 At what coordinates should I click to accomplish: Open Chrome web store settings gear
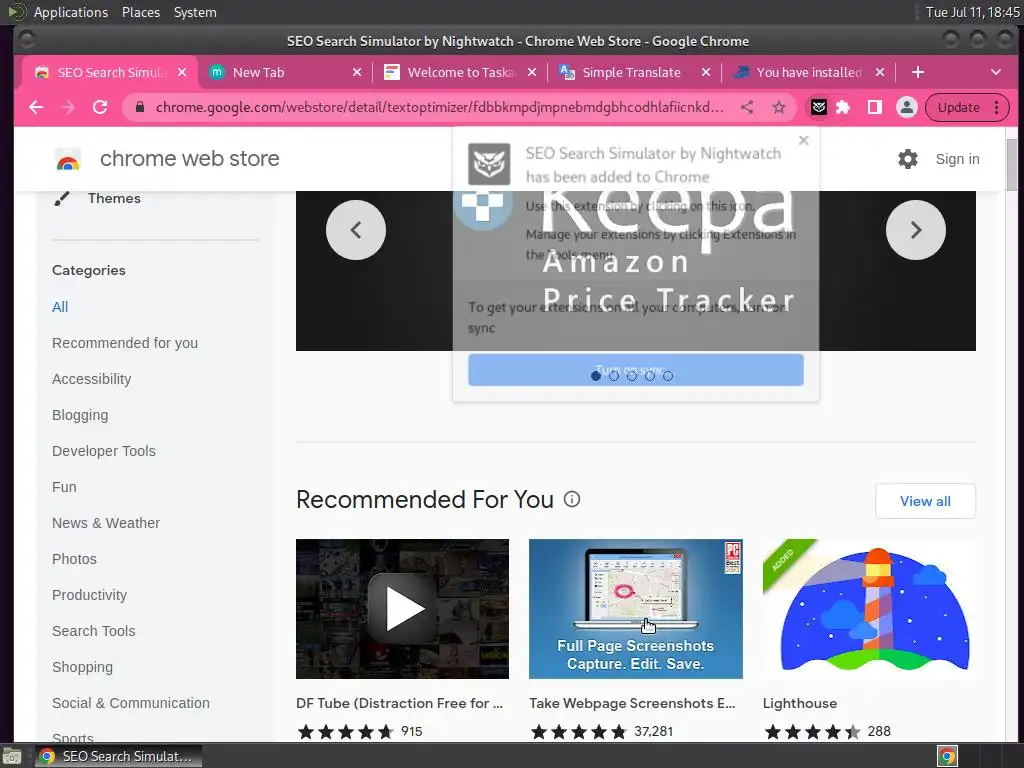[x=908, y=159]
